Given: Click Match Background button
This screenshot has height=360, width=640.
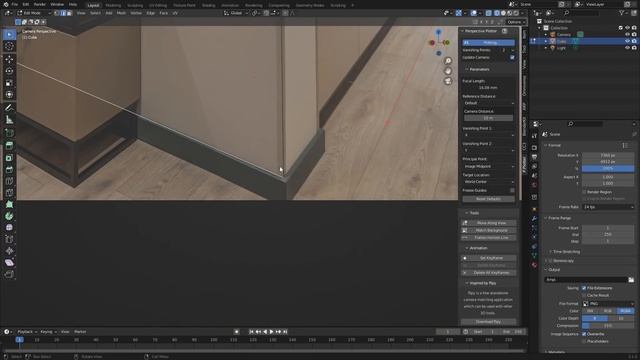Looking at the screenshot, I should pos(489,230).
